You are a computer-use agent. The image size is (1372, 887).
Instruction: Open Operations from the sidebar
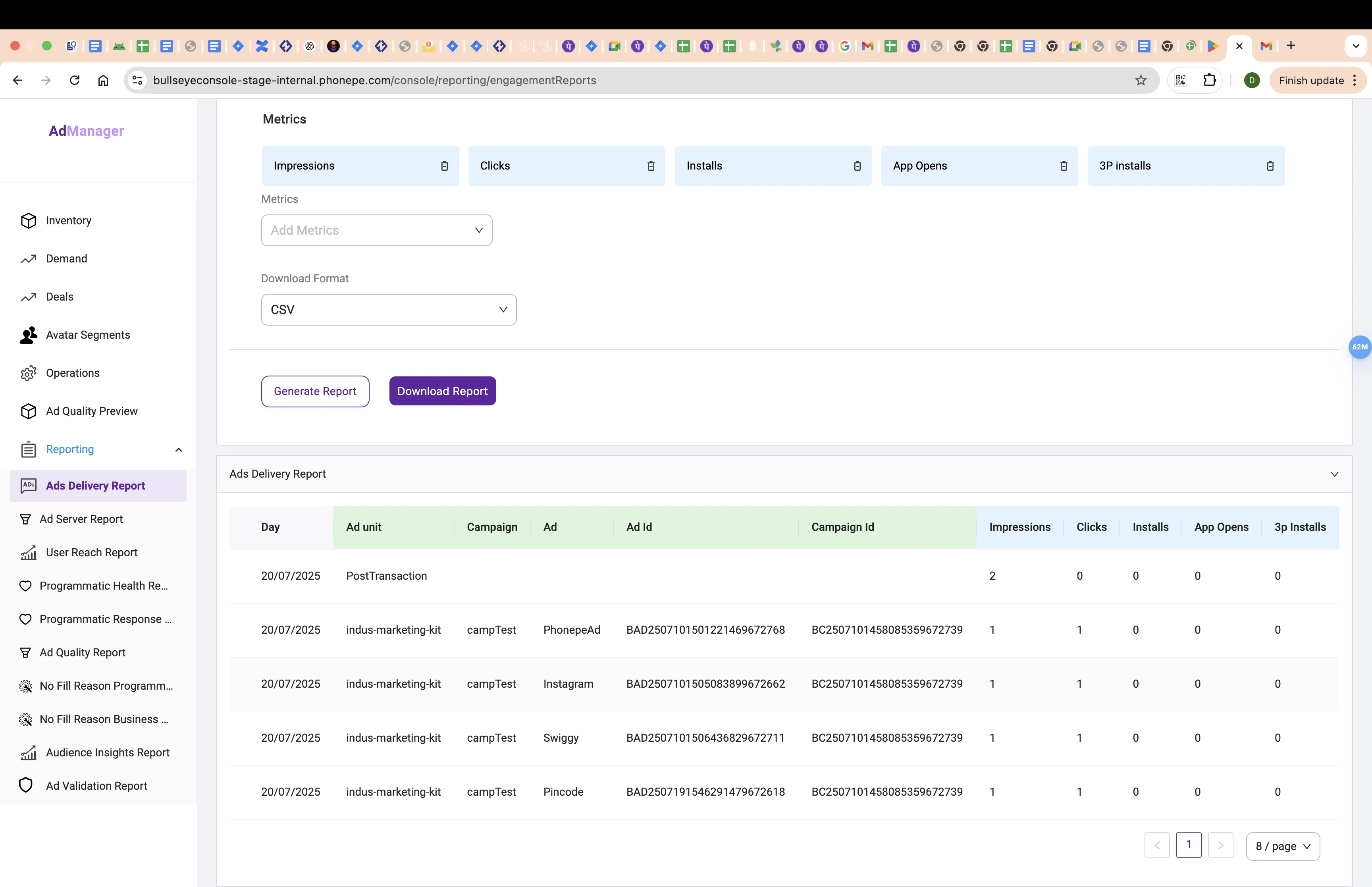click(x=73, y=373)
